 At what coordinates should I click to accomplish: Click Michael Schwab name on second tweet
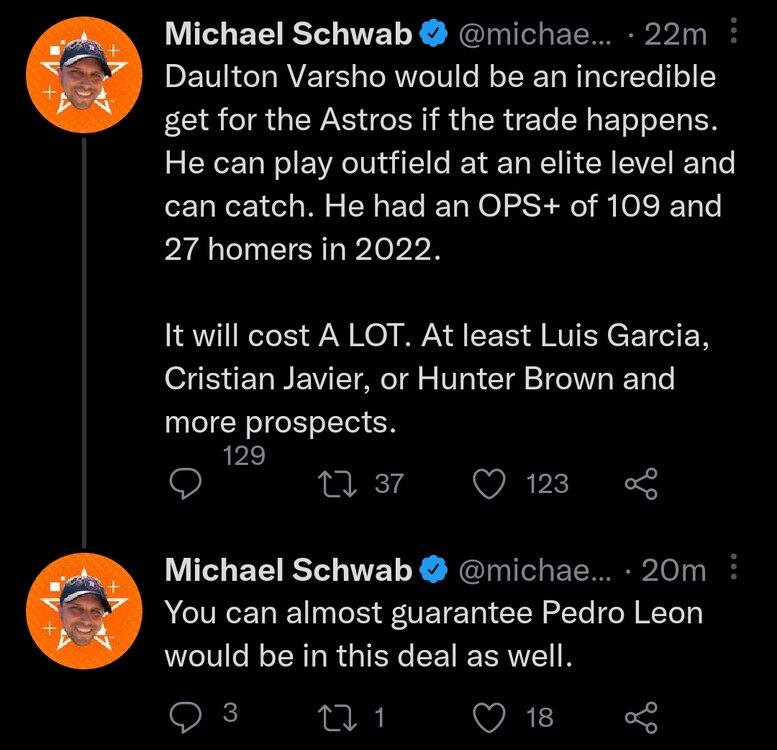[x=287, y=570]
